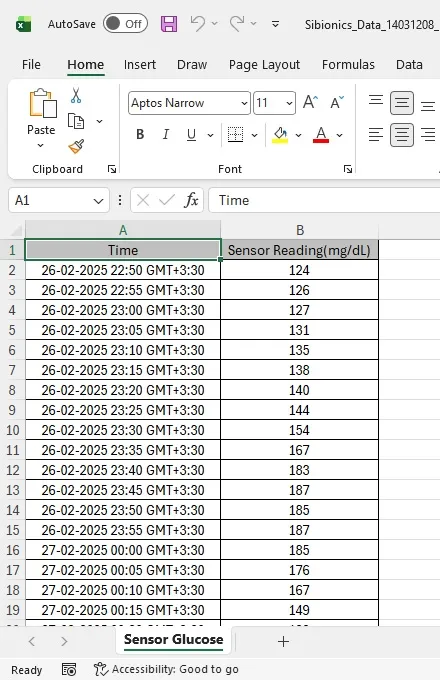Toggle italic formatting
This screenshot has width=440, height=680.
coord(166,134)
